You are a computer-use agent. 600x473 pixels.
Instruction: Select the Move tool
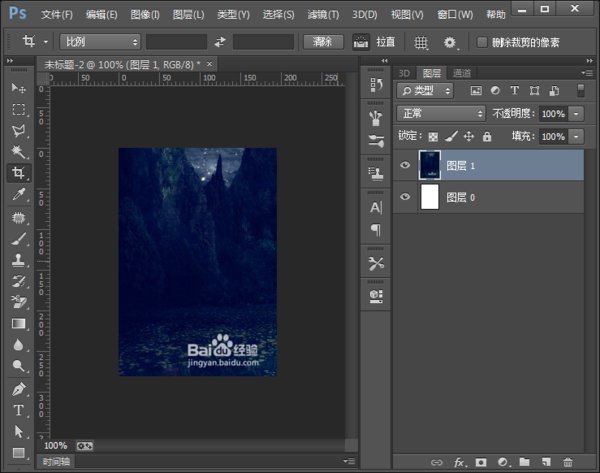pos(18,88)
